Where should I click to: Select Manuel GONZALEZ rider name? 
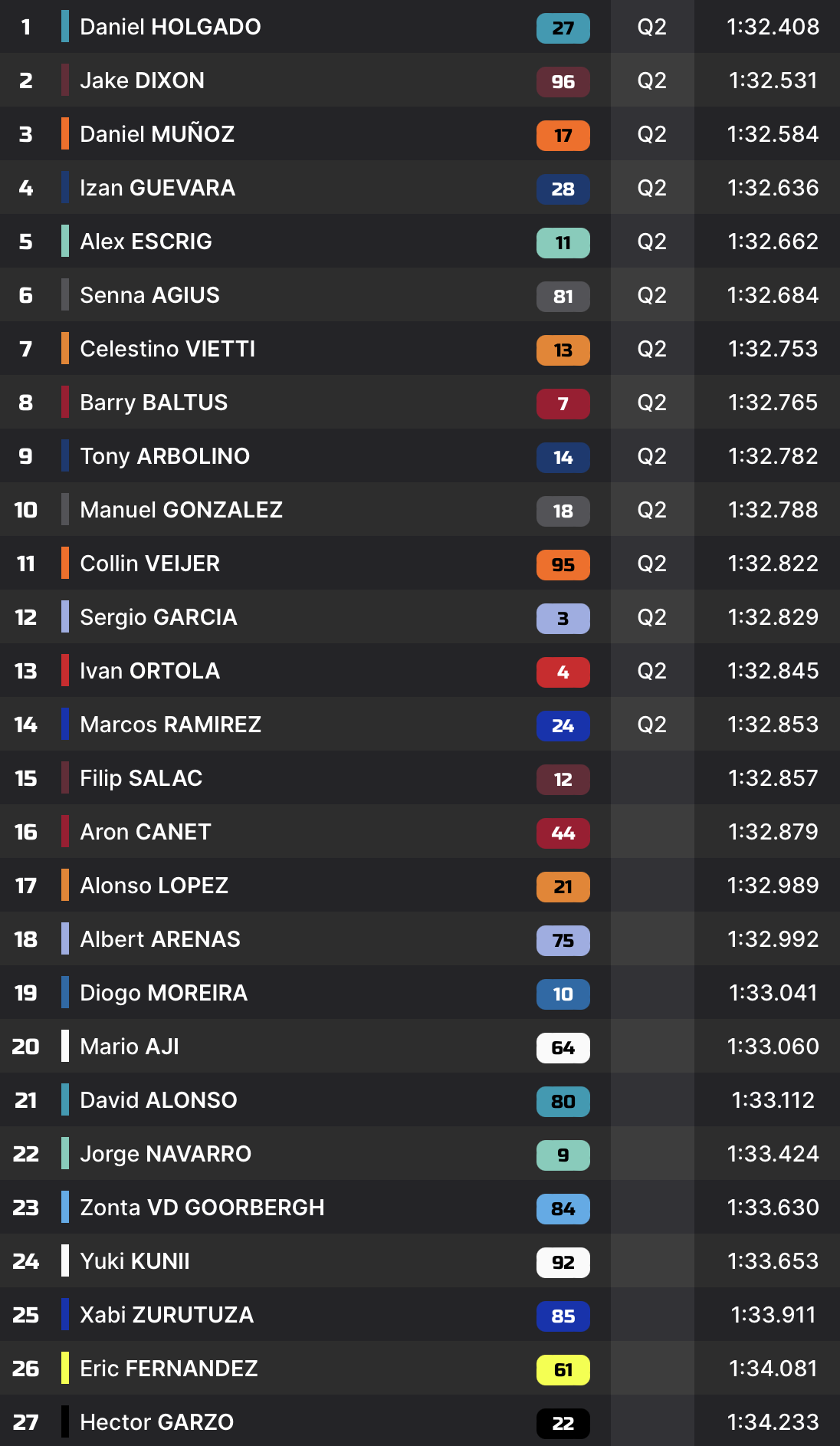tap(181, 510)
